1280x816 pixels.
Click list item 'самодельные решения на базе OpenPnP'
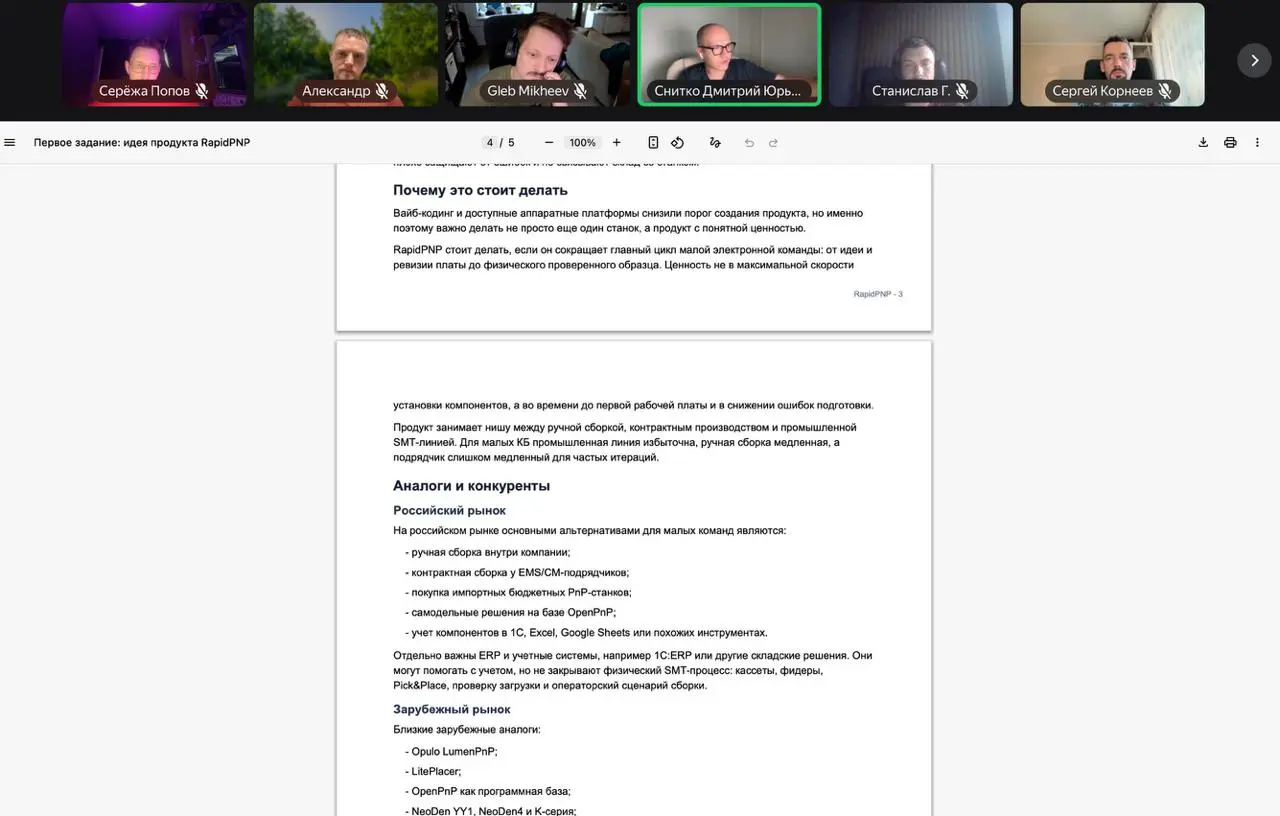(x=511, y=613)
